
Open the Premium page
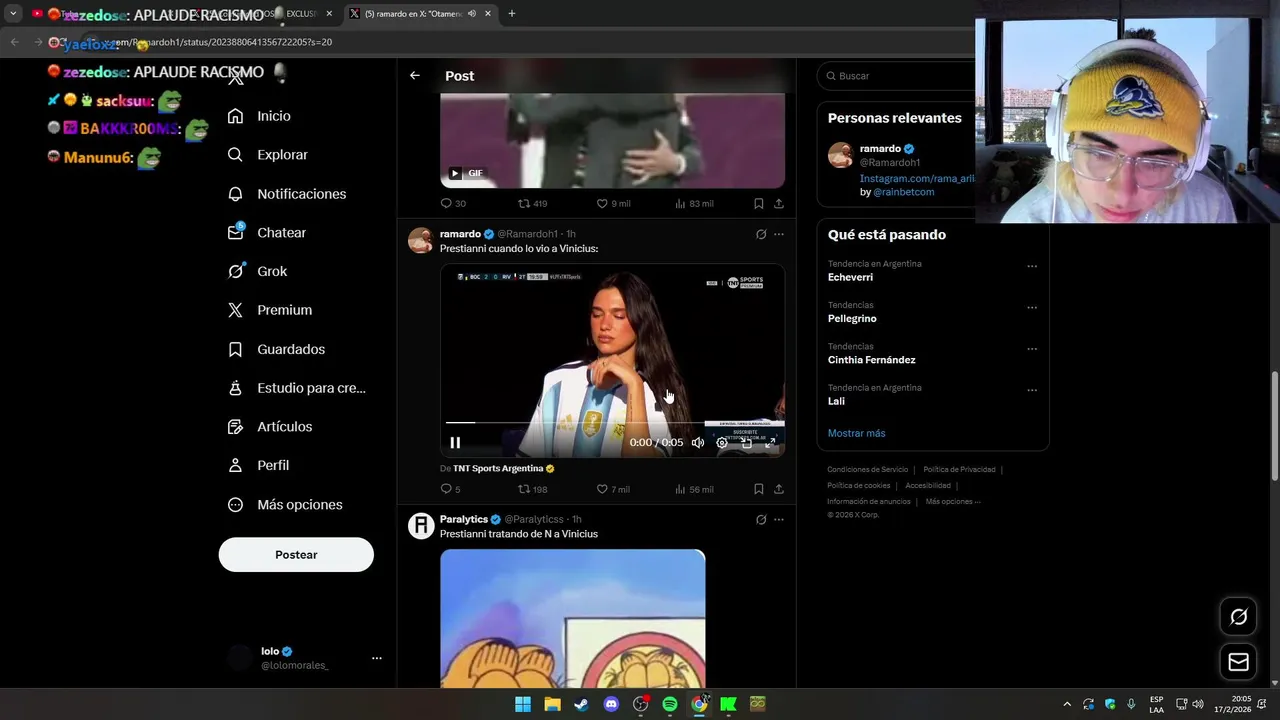pyautogui.click(x=270, y=310)
